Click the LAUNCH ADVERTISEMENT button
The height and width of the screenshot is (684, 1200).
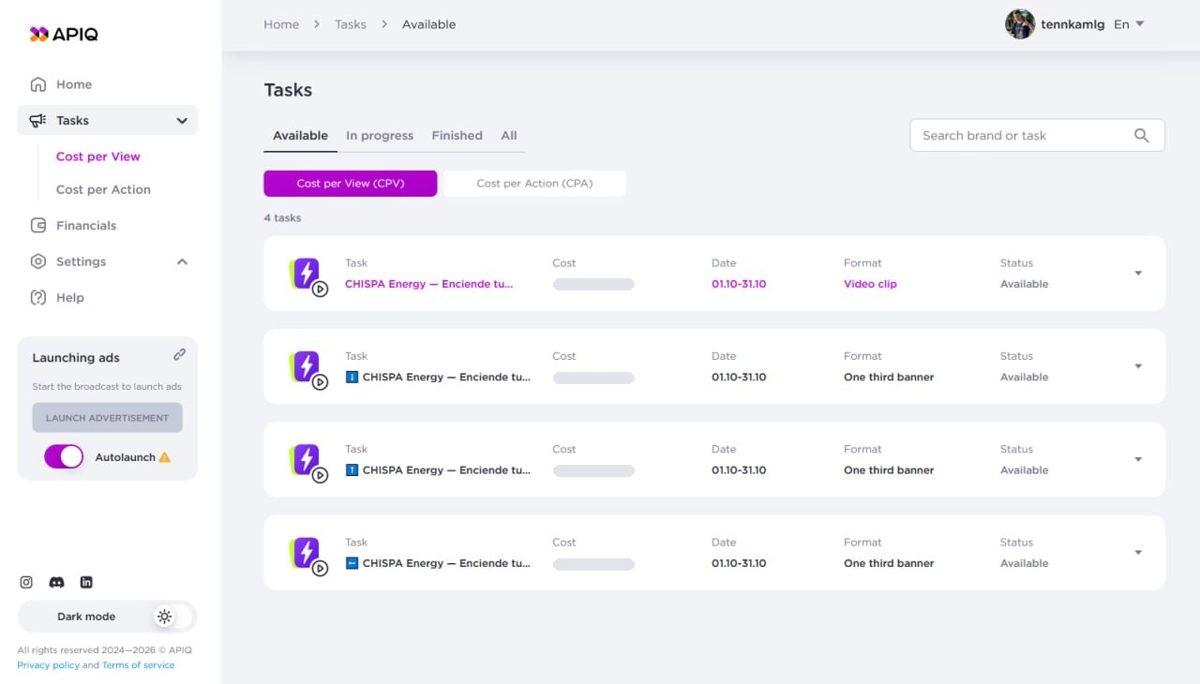coord(107,418)
